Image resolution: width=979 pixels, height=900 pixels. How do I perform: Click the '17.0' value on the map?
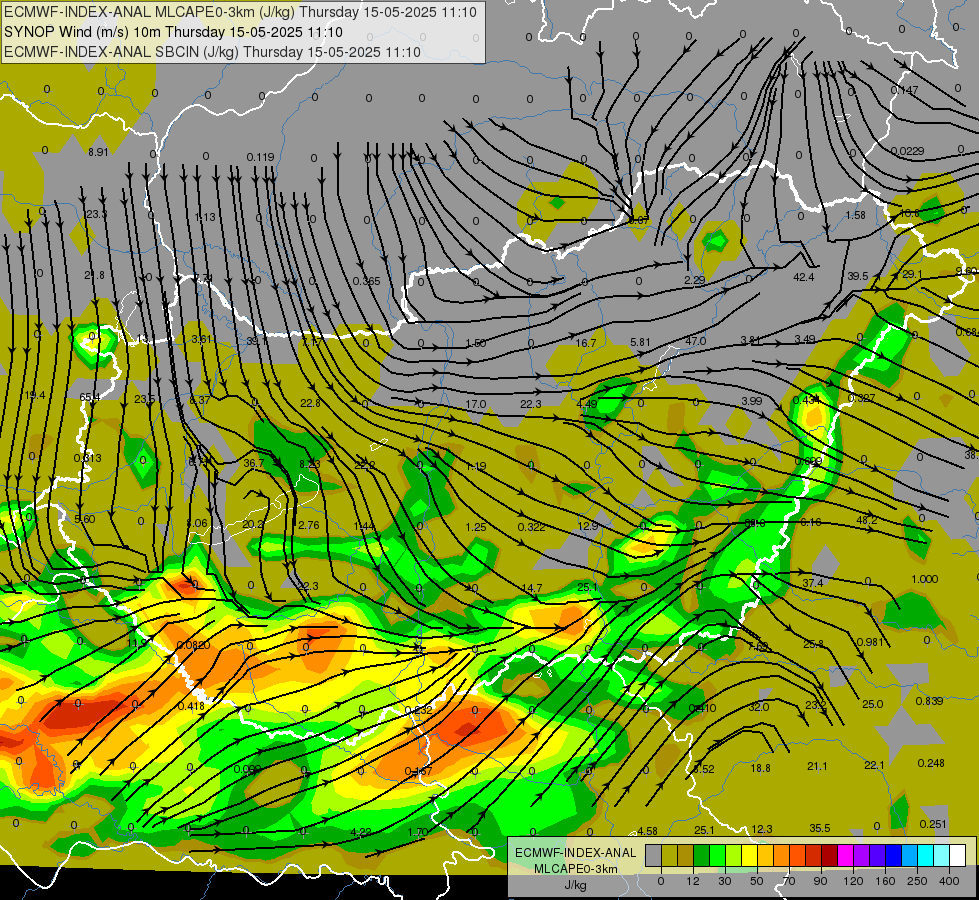tap(476, 404)
